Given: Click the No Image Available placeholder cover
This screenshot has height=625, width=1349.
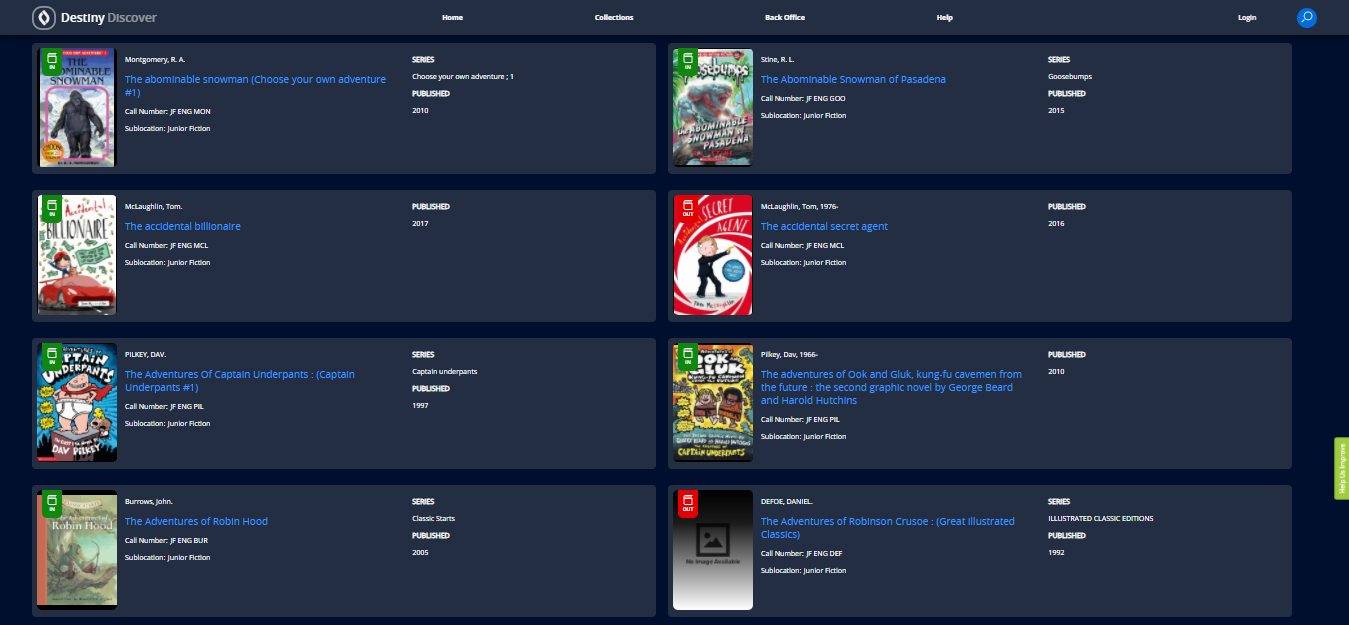Looking at the screenshot, I should pos(713,549).
